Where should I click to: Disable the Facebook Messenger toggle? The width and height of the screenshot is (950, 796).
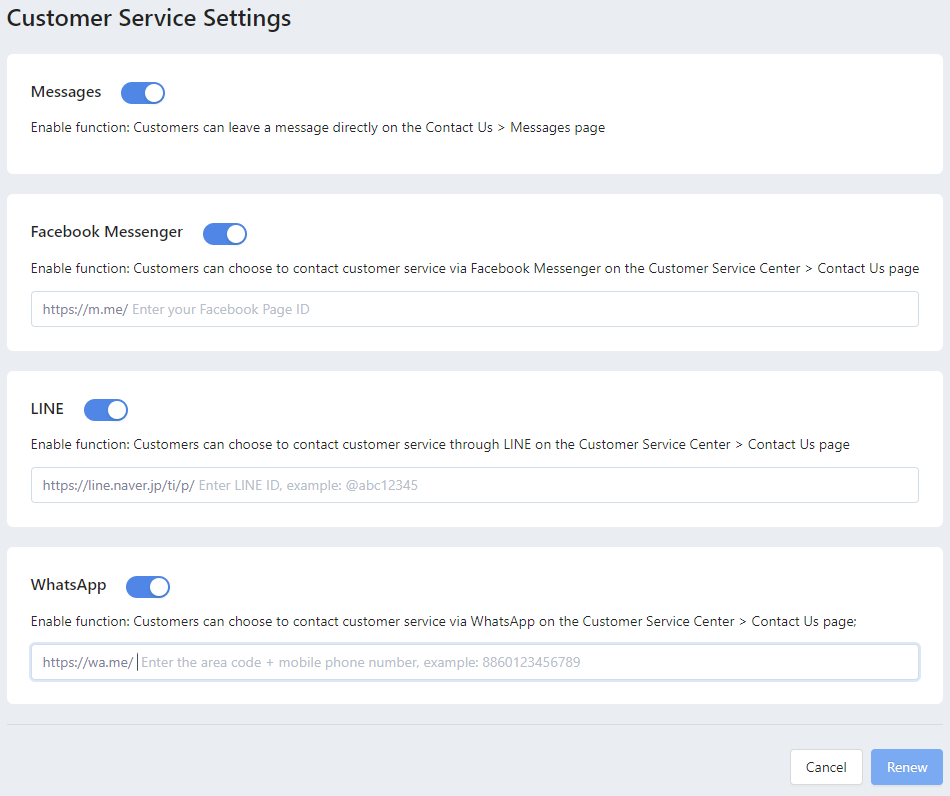point(225,233)
